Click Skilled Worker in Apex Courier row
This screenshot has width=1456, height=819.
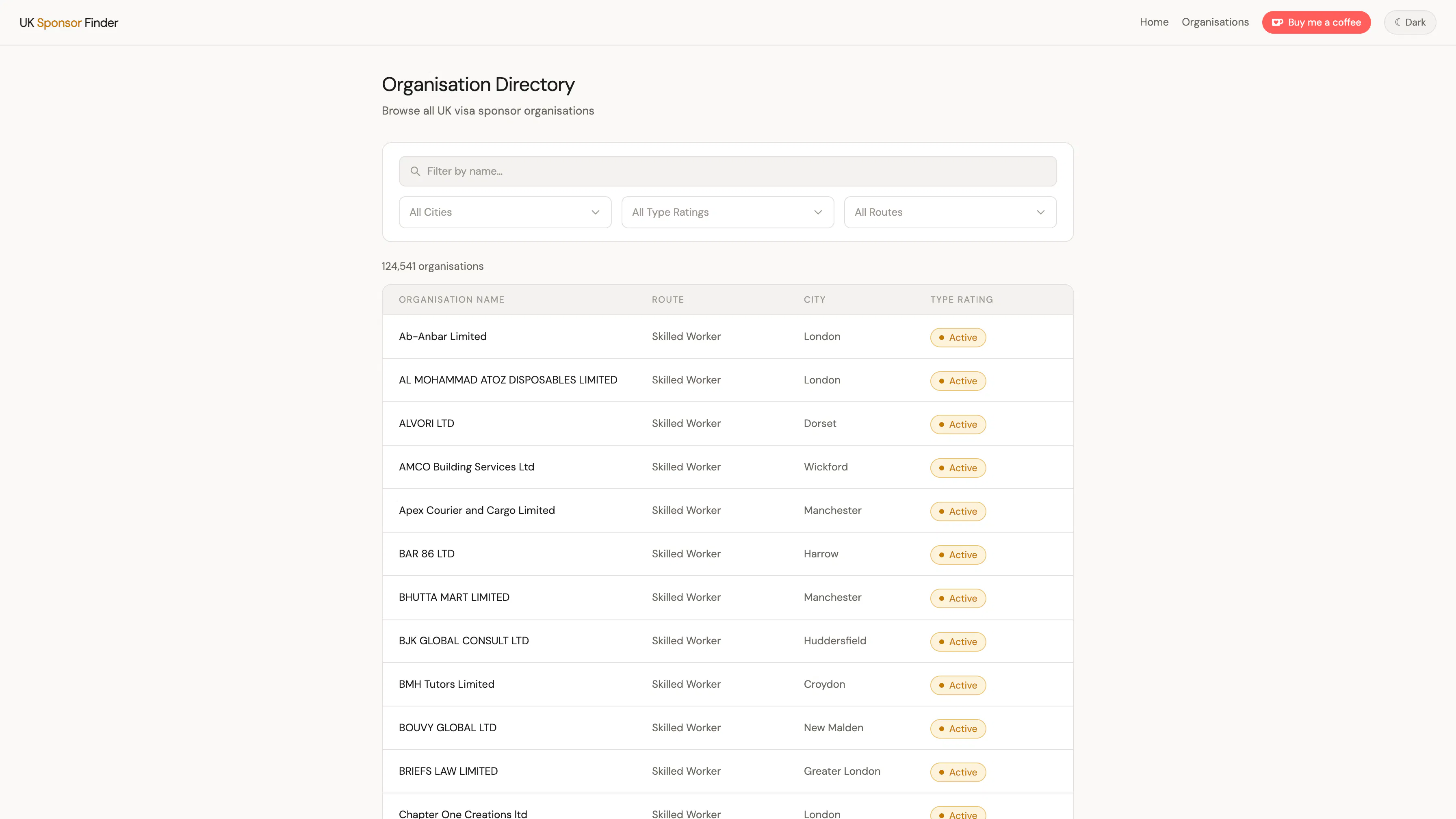click(686, 510)
